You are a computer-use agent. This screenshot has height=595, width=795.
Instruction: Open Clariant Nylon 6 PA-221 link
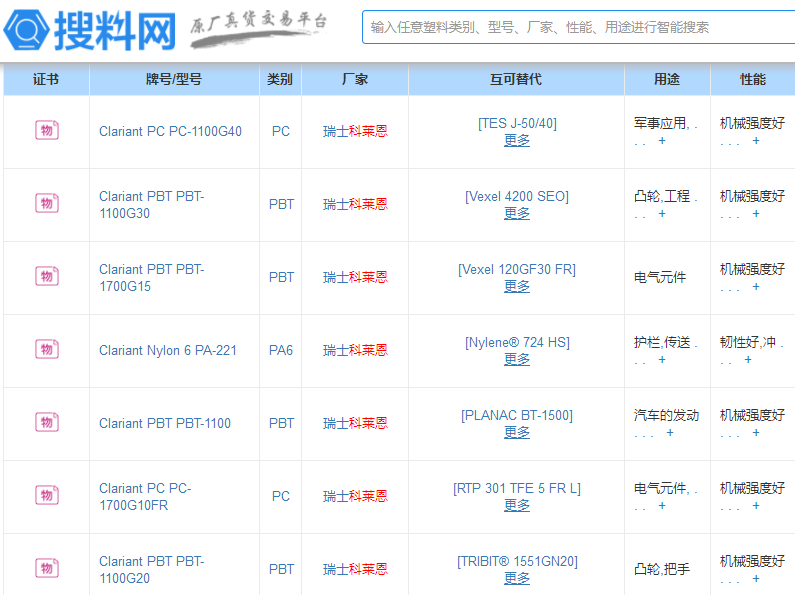point(168,350)
